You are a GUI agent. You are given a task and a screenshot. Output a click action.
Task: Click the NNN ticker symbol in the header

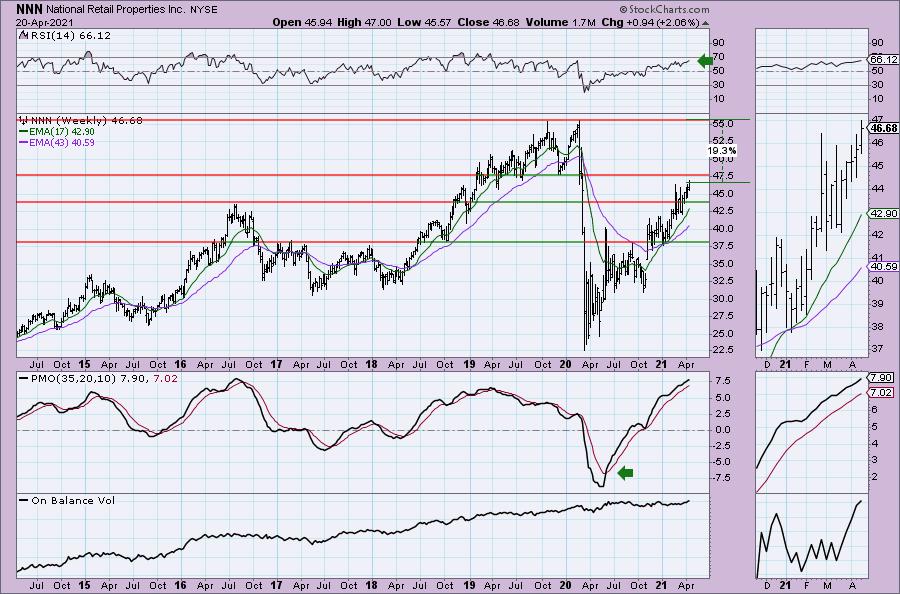(x=29, y=9)
